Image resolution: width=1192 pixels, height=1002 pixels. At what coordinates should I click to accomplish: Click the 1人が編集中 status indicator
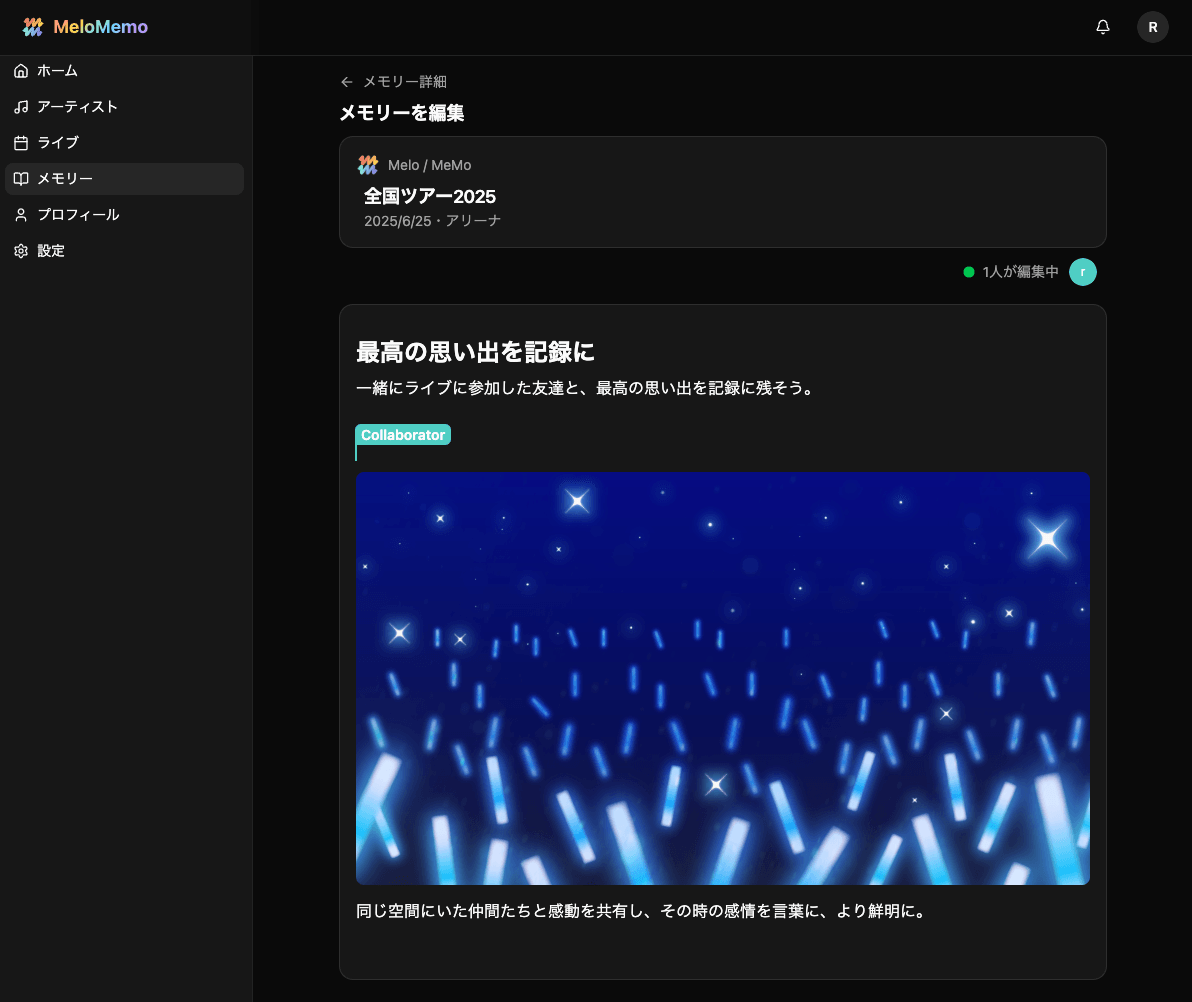point(1011,271)
